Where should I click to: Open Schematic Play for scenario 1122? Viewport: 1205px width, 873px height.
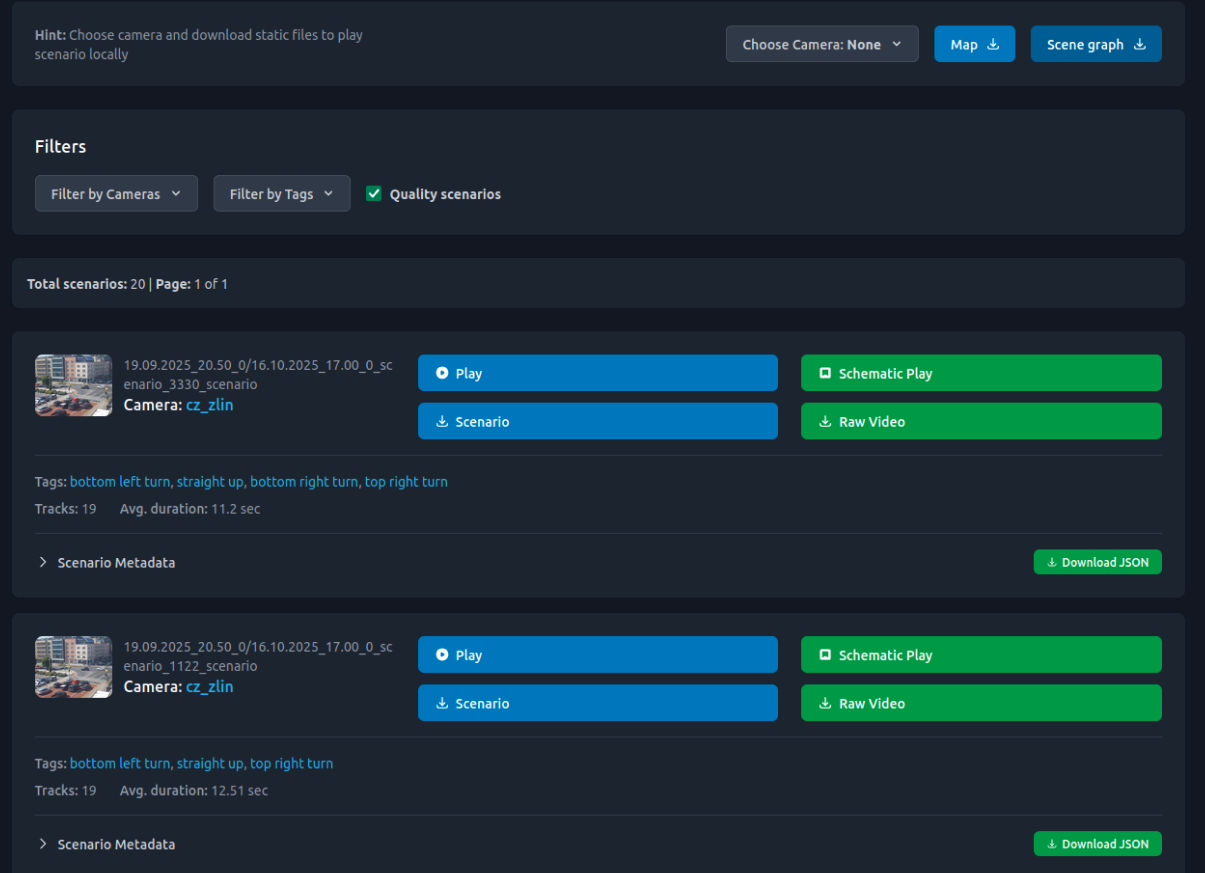click(x=980, y=655)
